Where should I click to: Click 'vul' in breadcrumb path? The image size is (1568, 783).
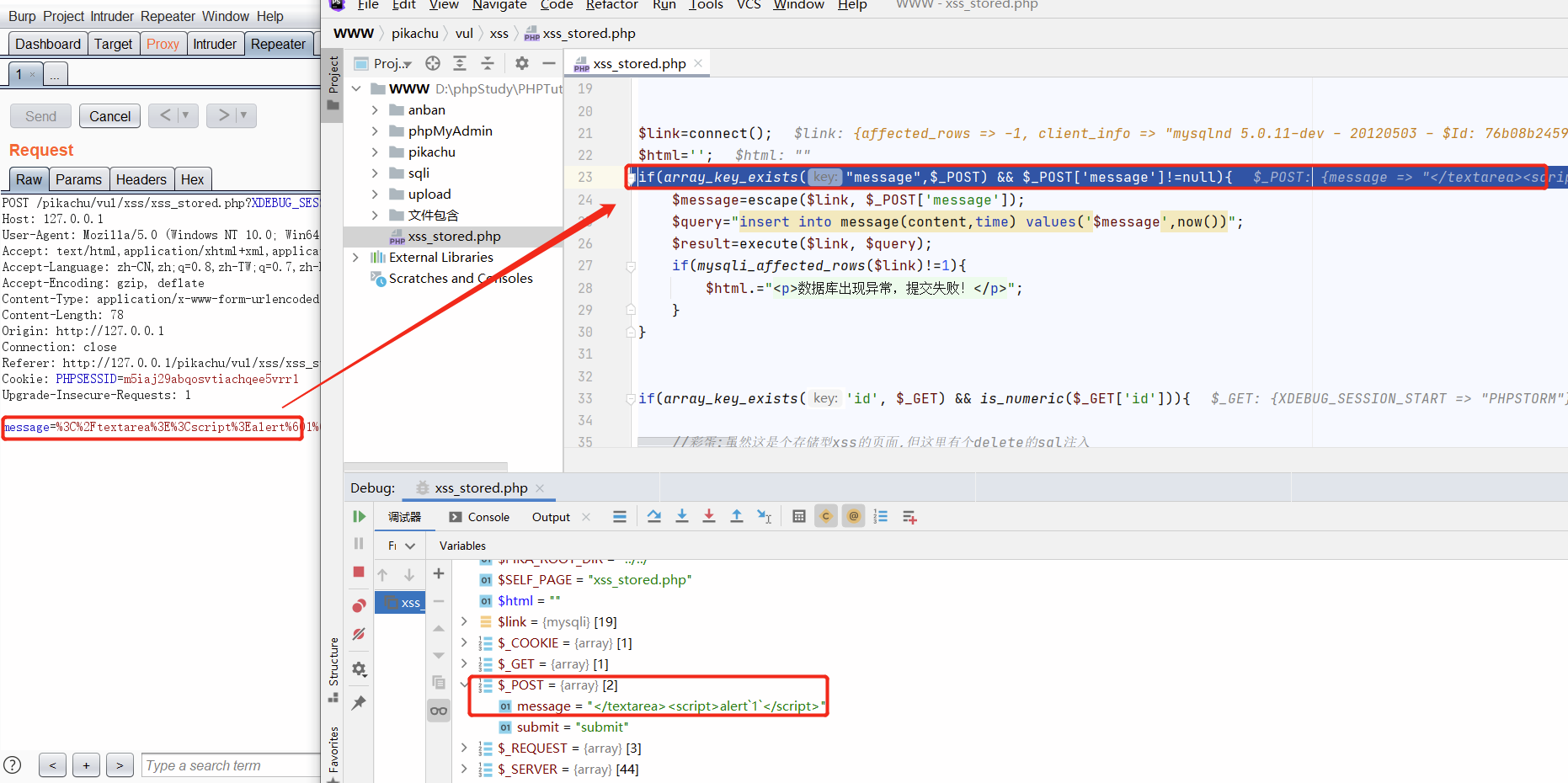click(x=464, y=33)
